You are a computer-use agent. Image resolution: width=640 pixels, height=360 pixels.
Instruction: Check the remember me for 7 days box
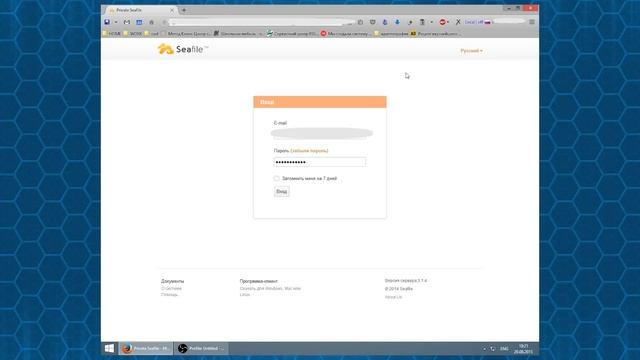coord(277,178)
